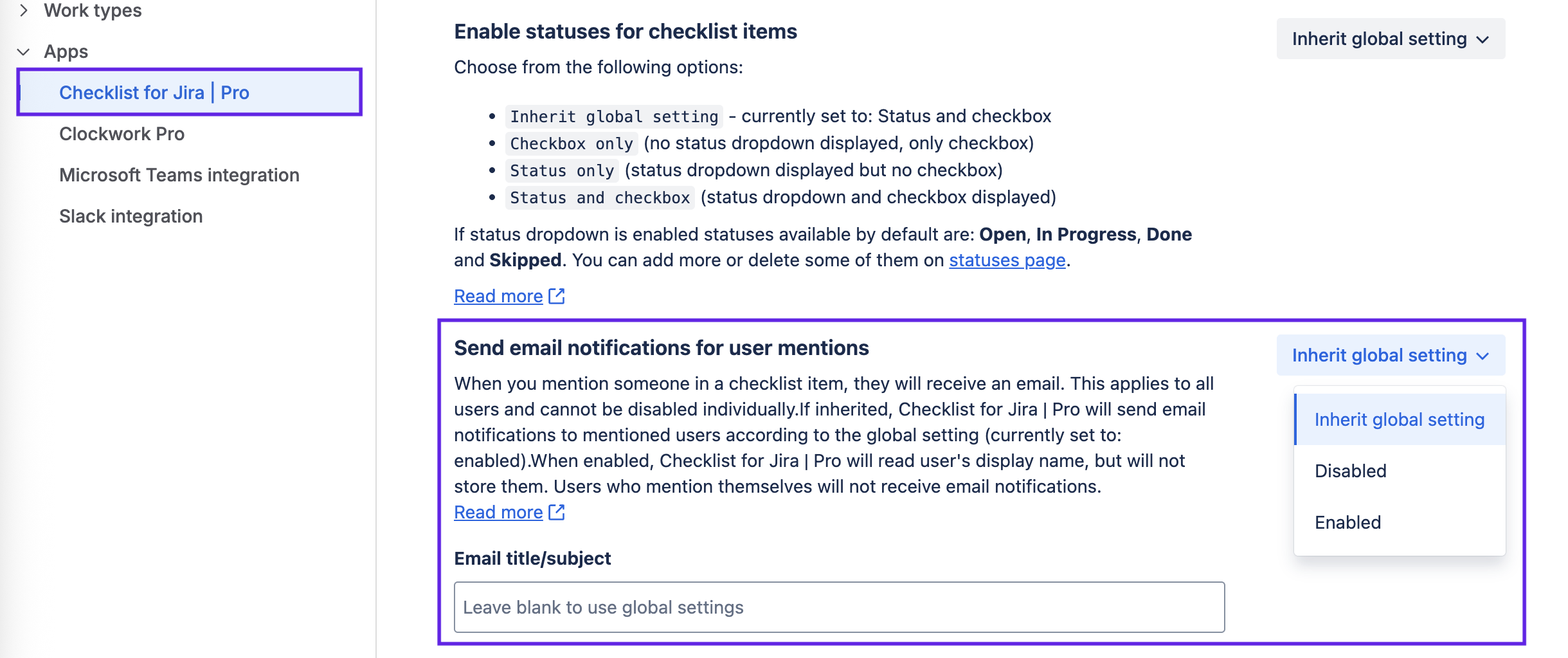Image resolution: width=1568 pixels, height=658 pixels.
Task: Click the Email title/subject input field
Action: [839, 607]
